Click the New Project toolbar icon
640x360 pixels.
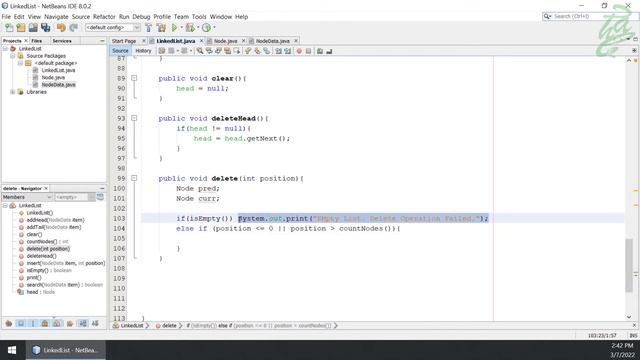(21, 27)
